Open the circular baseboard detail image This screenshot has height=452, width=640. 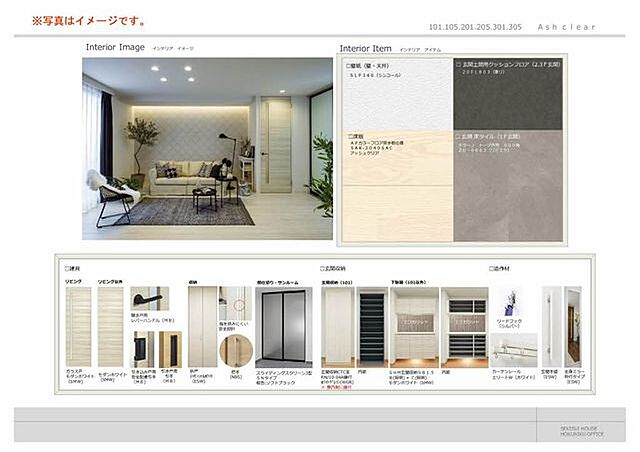[x=236, y=351]
